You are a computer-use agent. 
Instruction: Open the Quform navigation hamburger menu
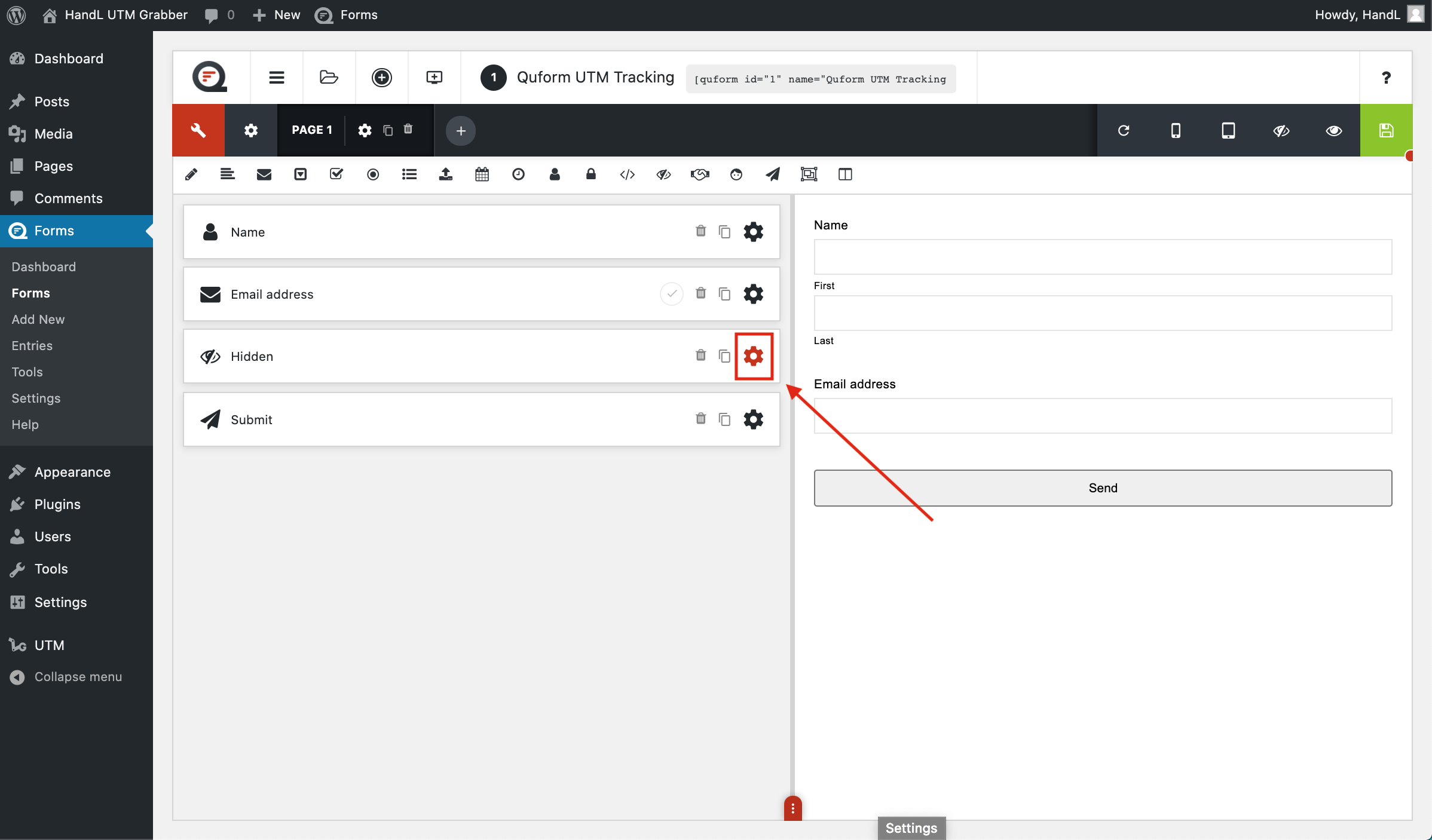point(277,78)
